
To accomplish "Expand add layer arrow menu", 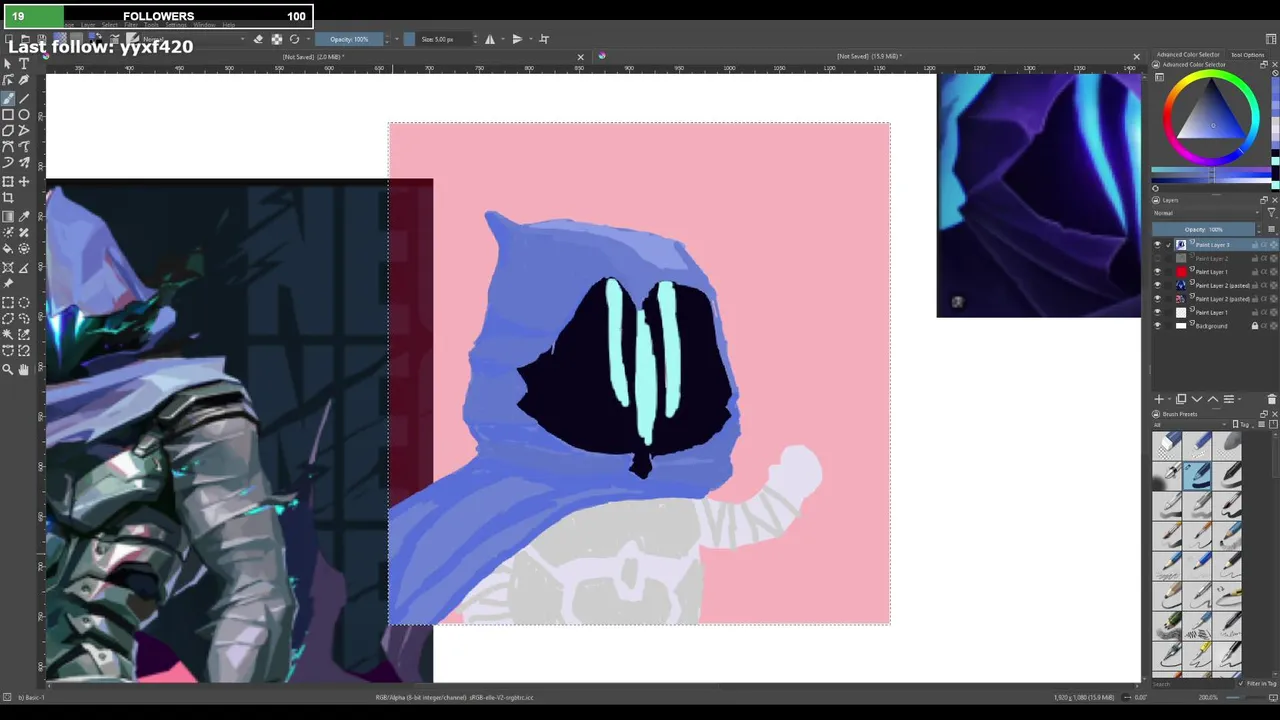I will [x=1170, y=399].
